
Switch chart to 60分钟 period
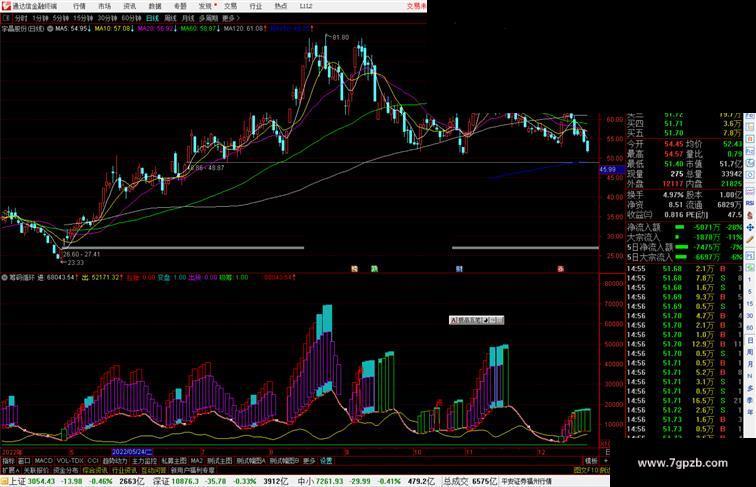[131, 18]
